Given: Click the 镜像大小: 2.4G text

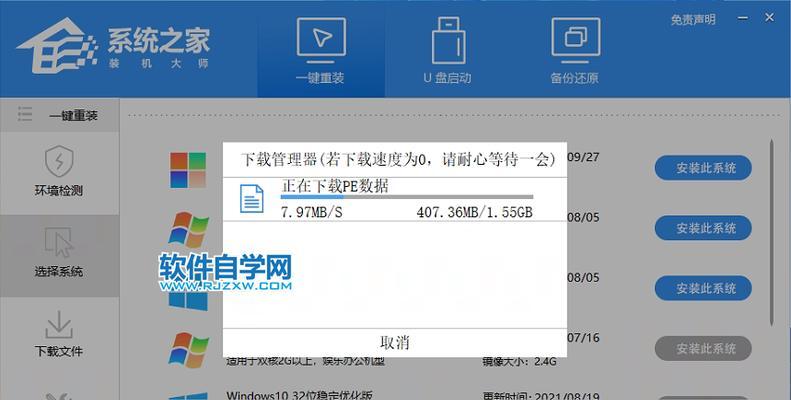Looking at the screenshot, I should click(x=519, y=361).
